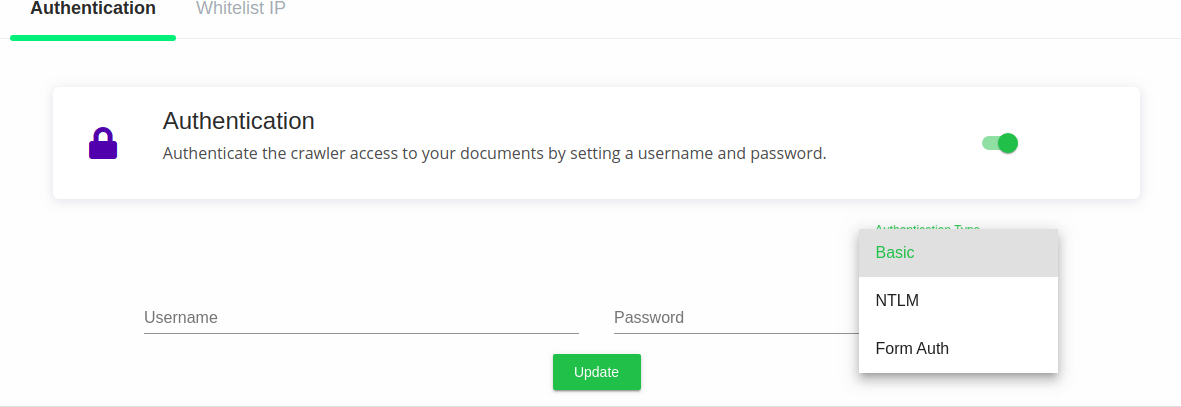Click the underline beneath Password field
1181x407 pixels.
point(736,332)
